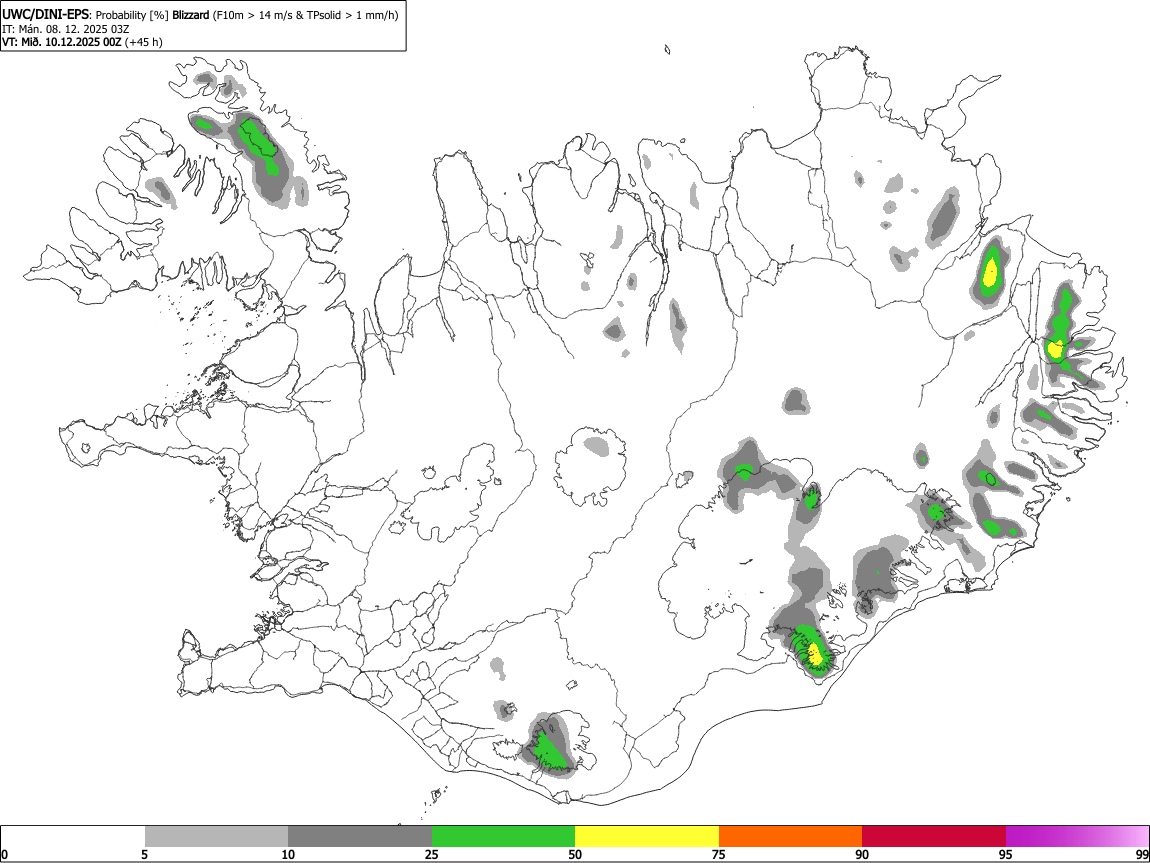Image resolution: width=1150 pixels, height=863 pixels.
Task: Click the purple 95-99 legend swatch
Action: click(x=1077, y=836)
